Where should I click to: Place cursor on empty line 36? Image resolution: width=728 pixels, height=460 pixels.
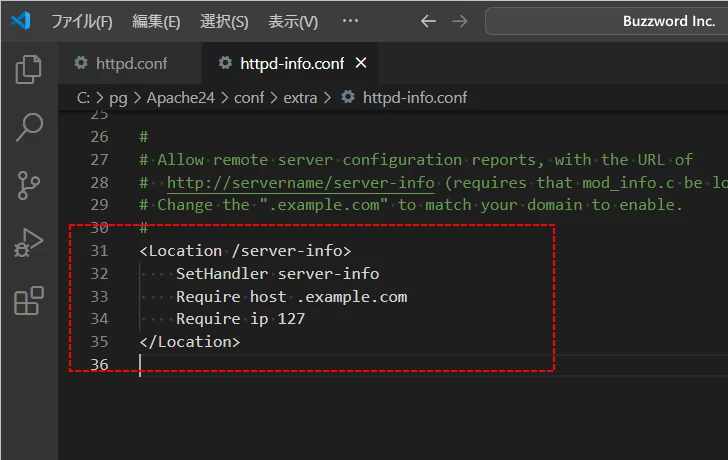(433, 364)
